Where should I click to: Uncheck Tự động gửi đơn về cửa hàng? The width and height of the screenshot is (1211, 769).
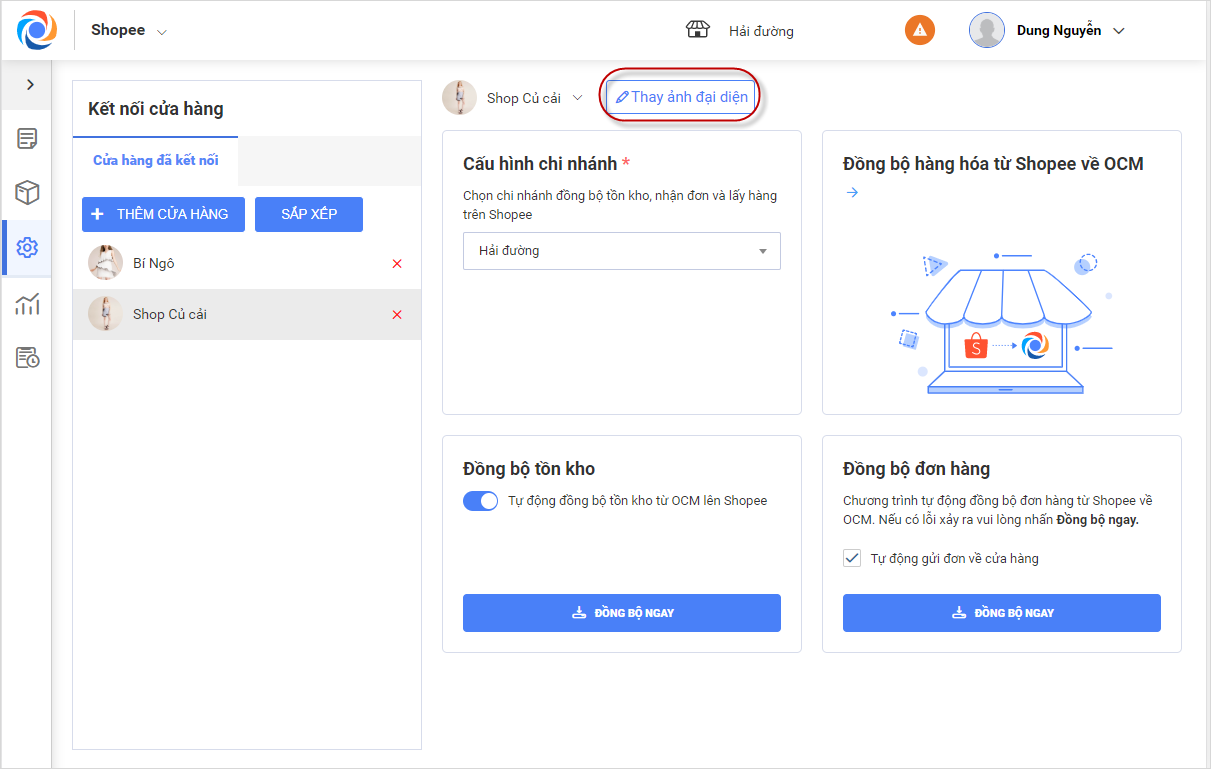852,558
